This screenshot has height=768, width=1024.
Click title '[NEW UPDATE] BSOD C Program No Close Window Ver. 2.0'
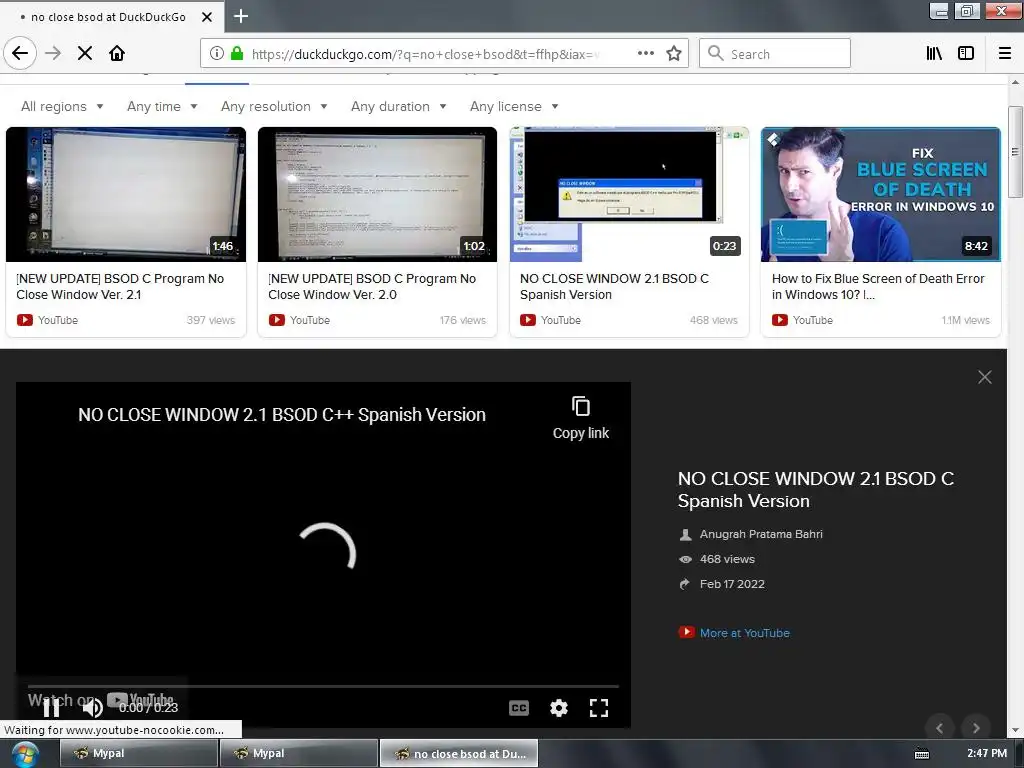[x=372, y=286]
